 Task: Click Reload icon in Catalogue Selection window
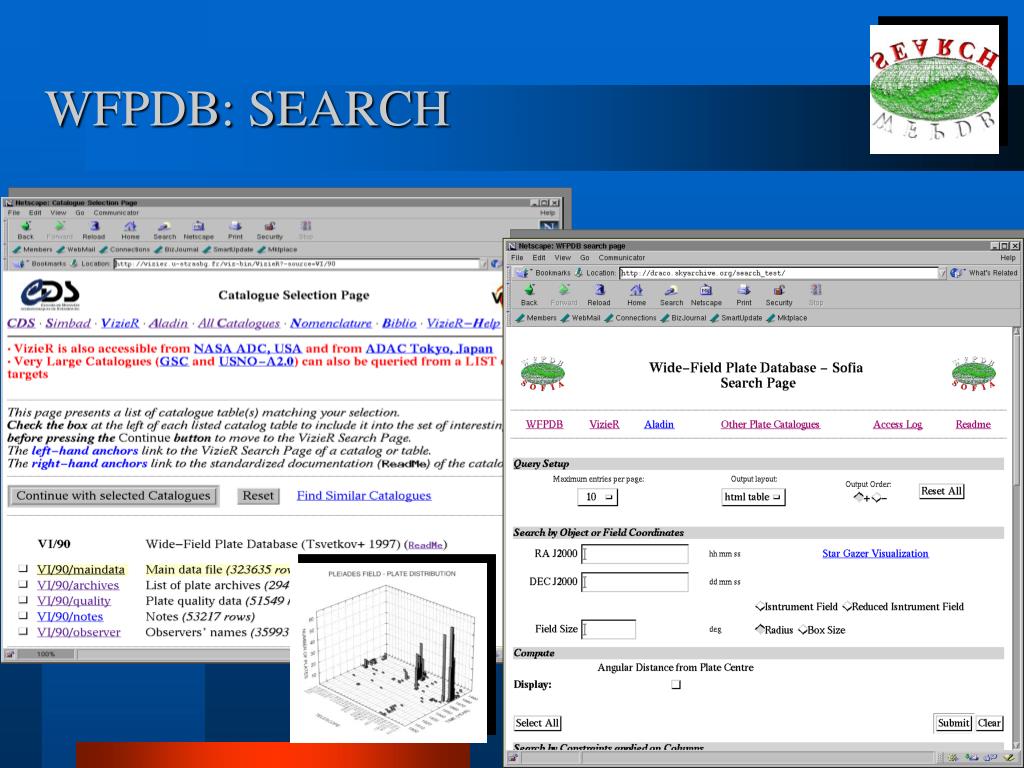(93, 230)
